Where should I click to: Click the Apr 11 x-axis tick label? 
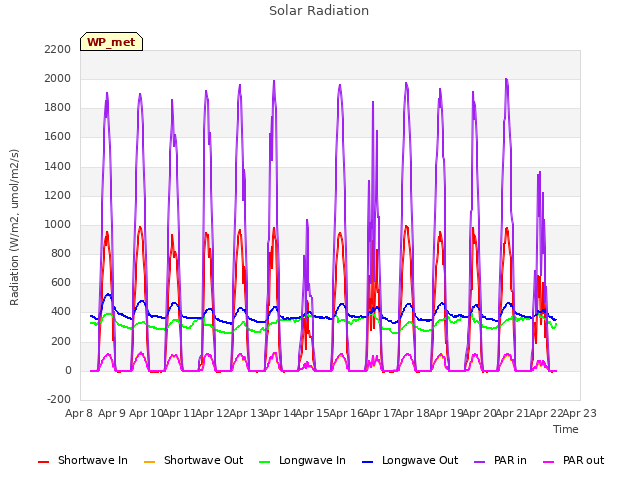pyautogui.click(x=179, y=413)
